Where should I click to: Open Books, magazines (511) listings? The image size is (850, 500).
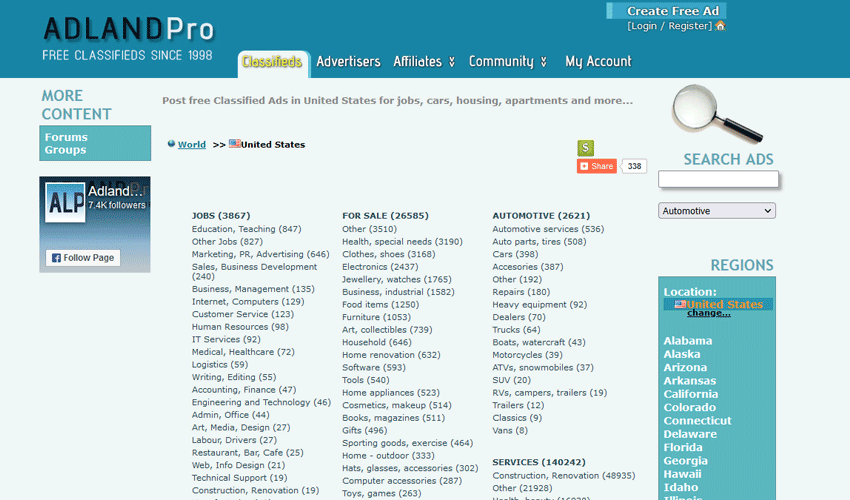(393, 418)
